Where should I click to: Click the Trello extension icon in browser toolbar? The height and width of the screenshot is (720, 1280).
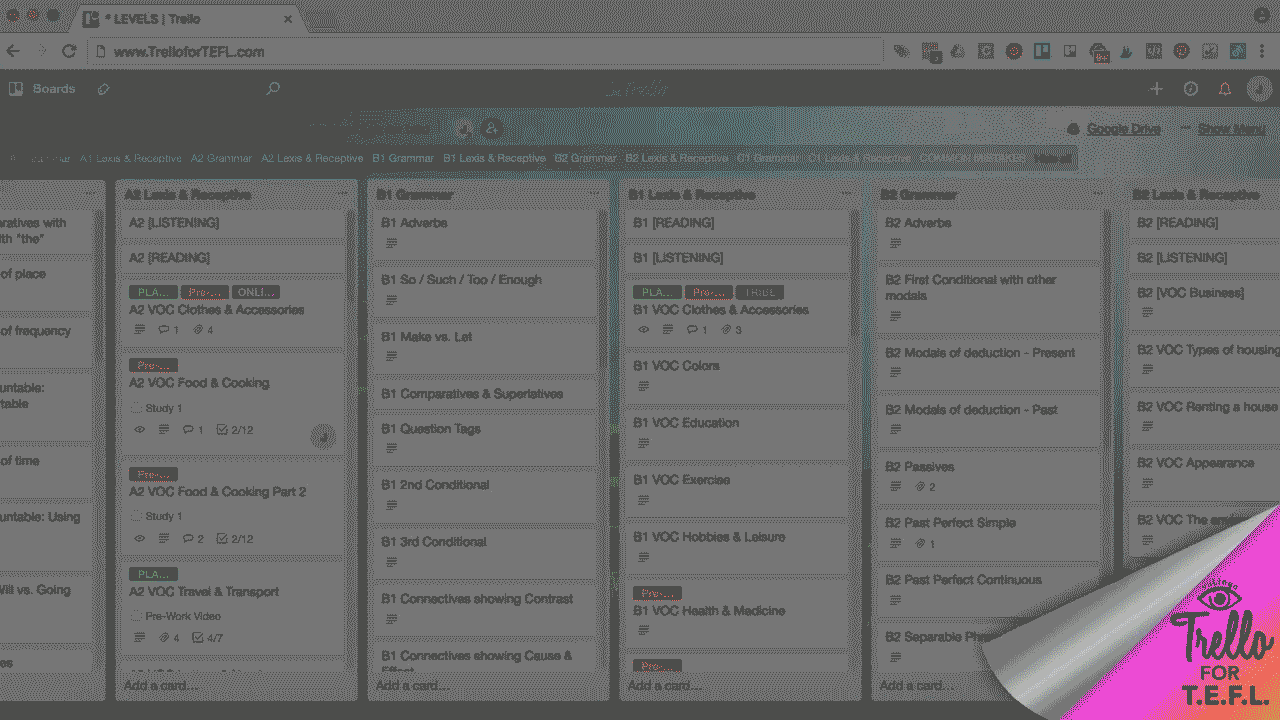(1041, 51)
